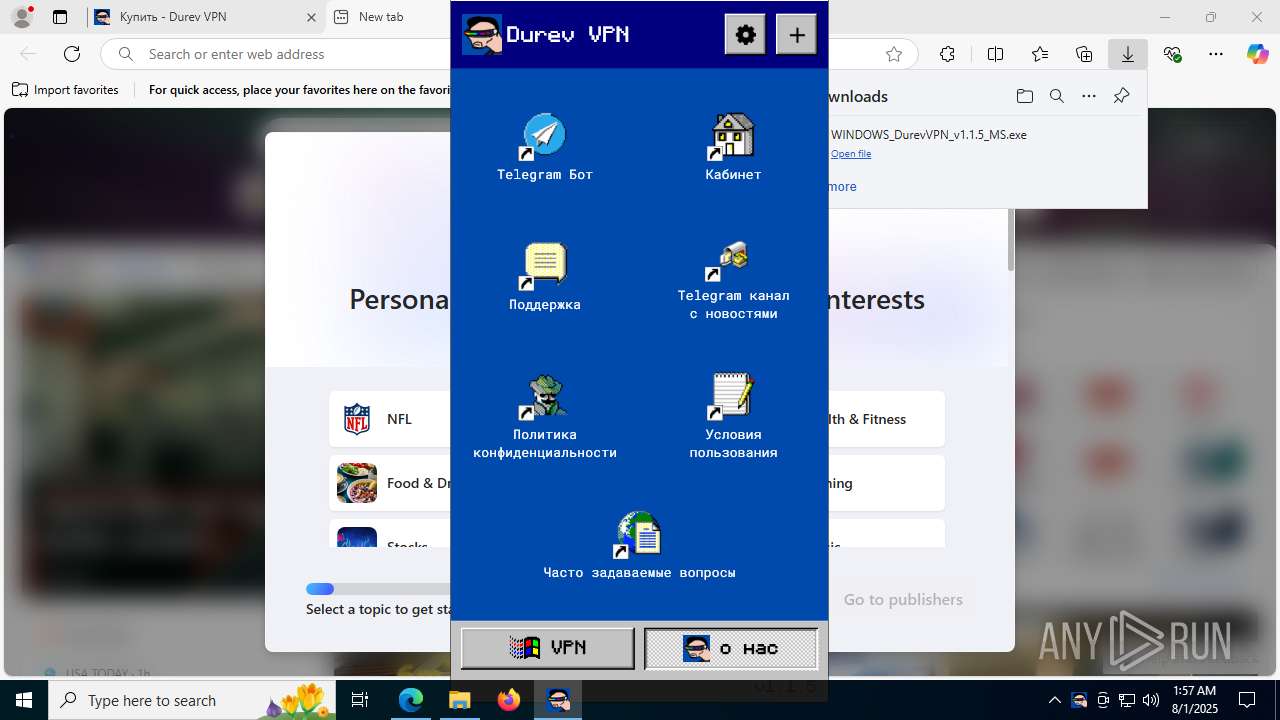Open Часто задаваемые вопросы globe icon
Screen dimensions: 1280x720
[x=639, y=535]
